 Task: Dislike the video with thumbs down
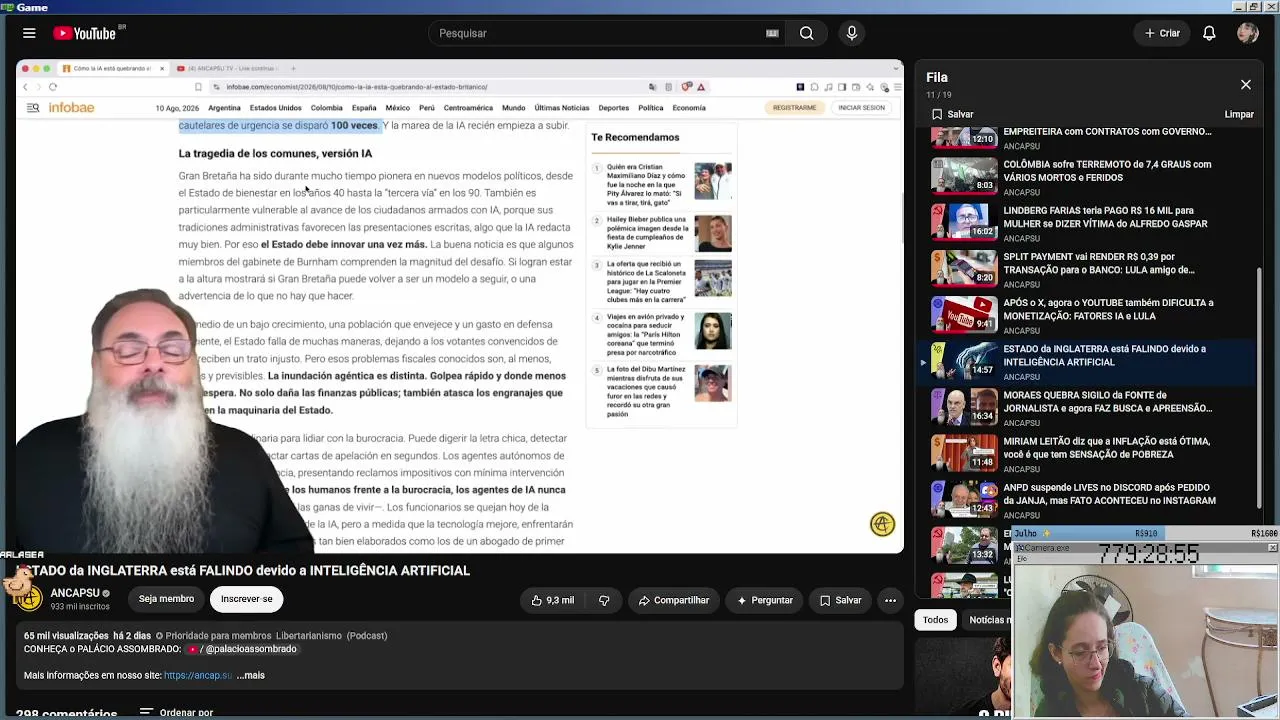[604, 600]
